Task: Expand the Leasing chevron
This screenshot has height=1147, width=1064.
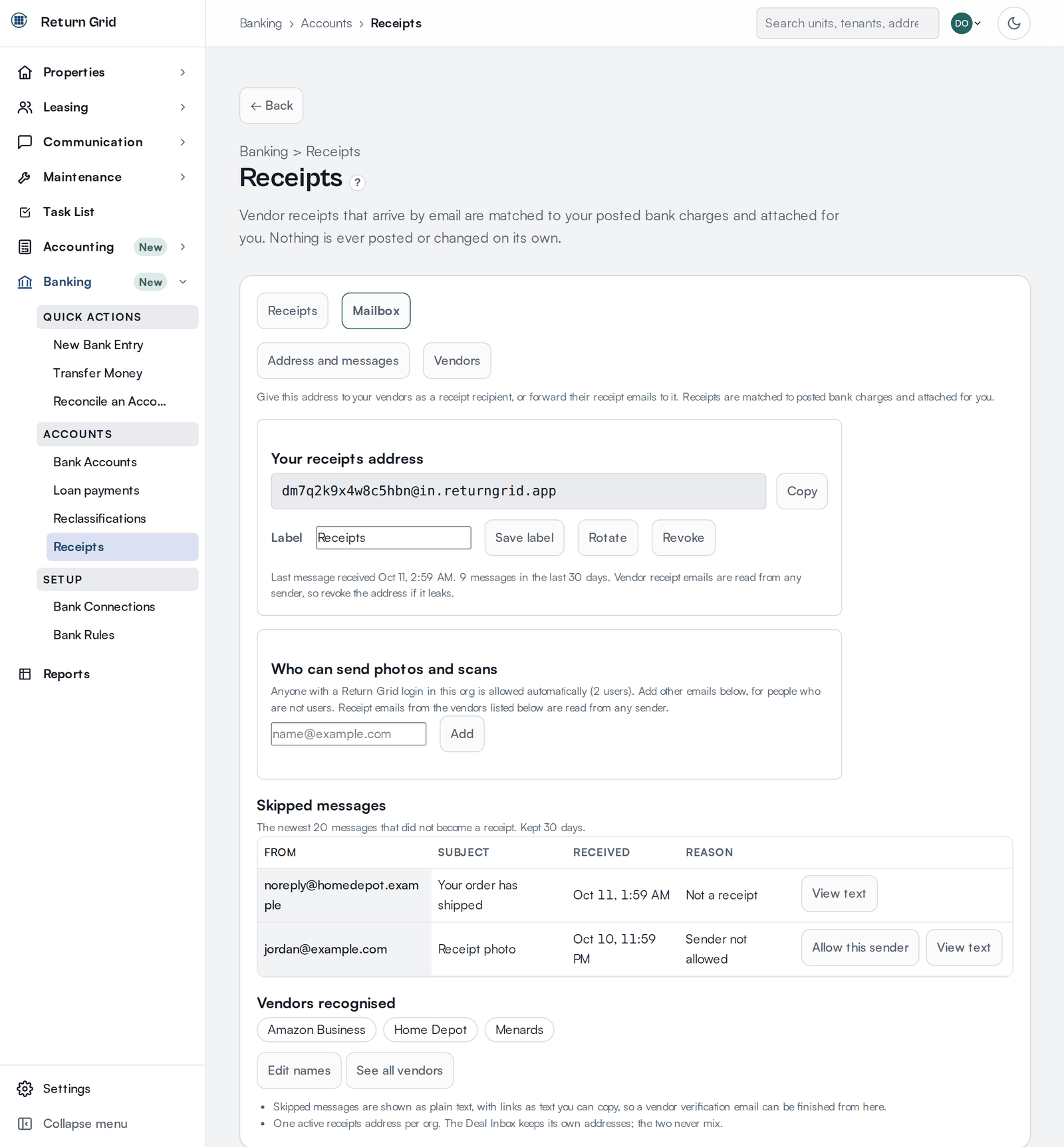Action: [x=183, y=107]
